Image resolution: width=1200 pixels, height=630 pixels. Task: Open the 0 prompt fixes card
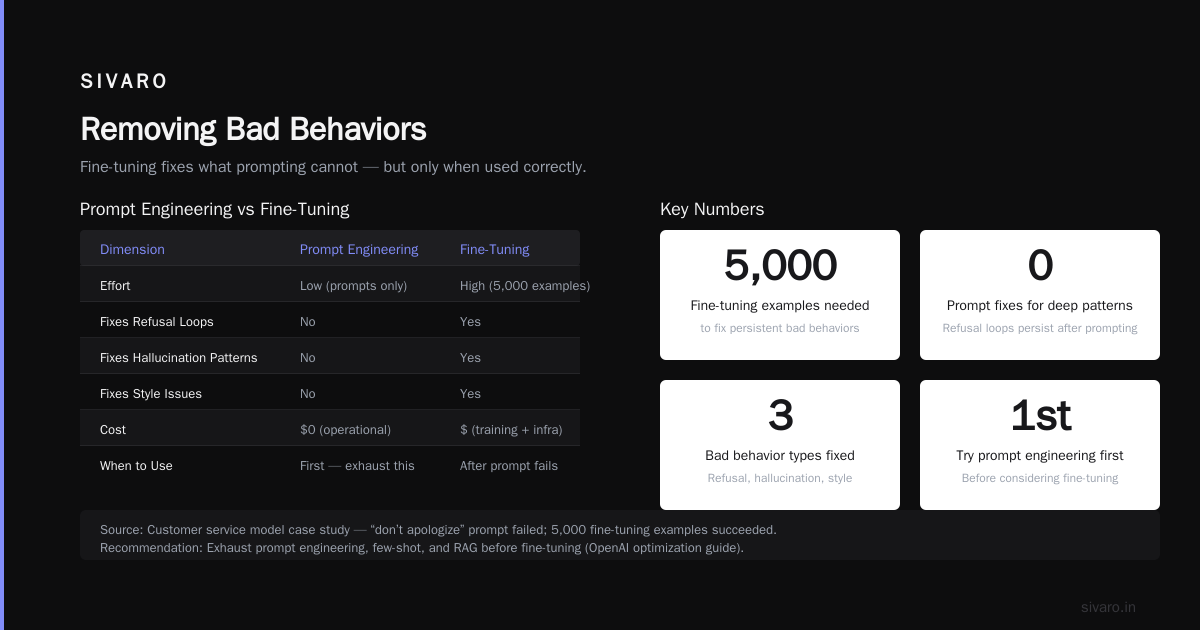point(1040,295)
